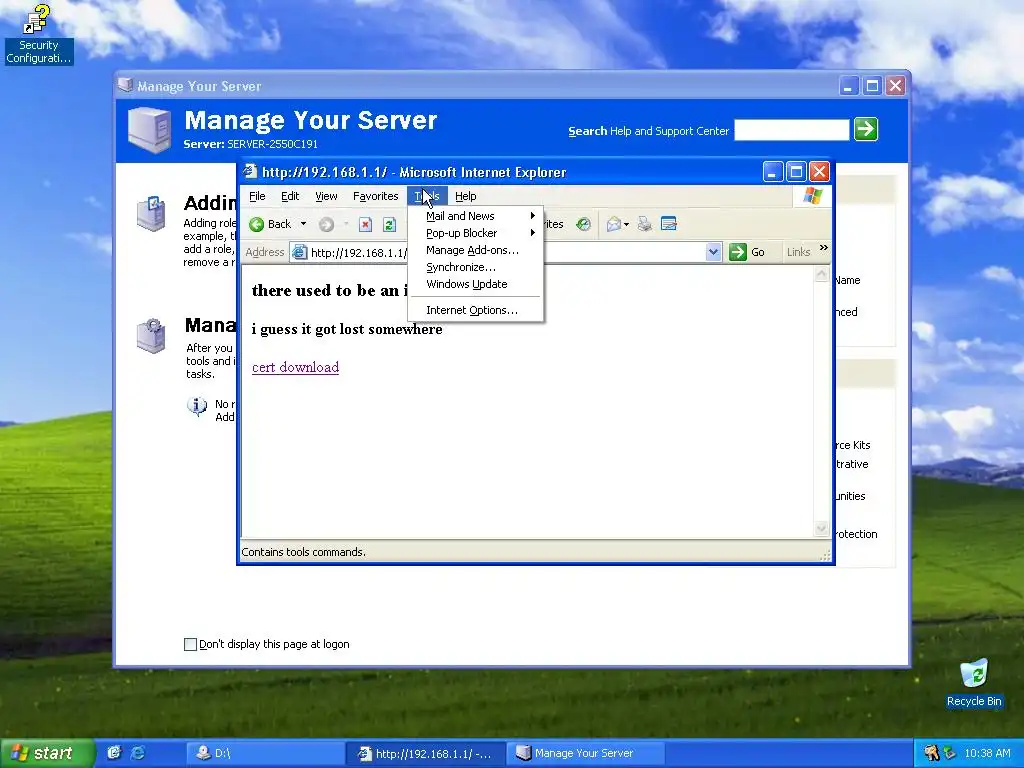Screen dimensions: 1024x768
Task: Expand the Mail button dropdown arrow
Action: (x=626, y=225)
